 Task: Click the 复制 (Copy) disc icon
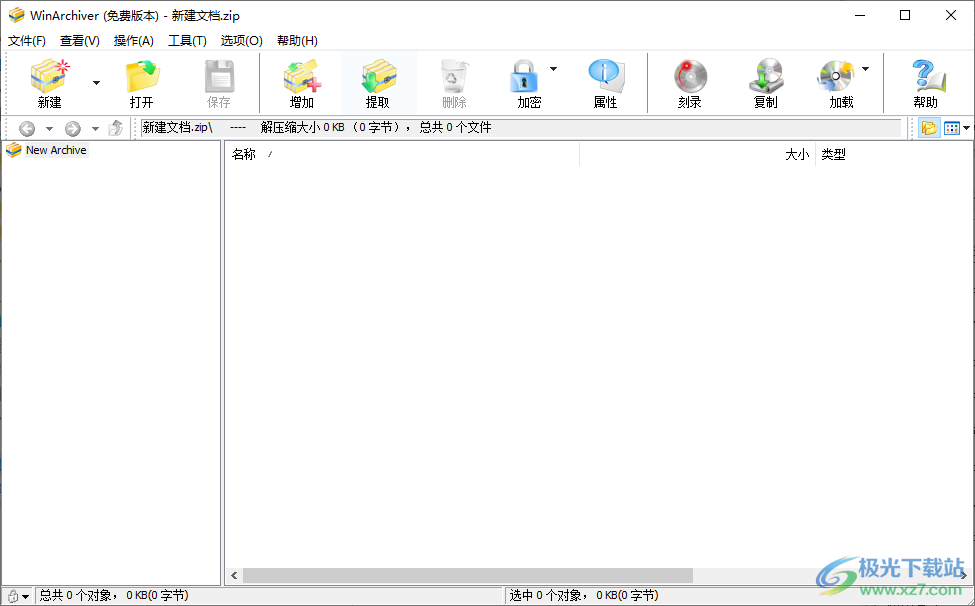tap(766, 76)
